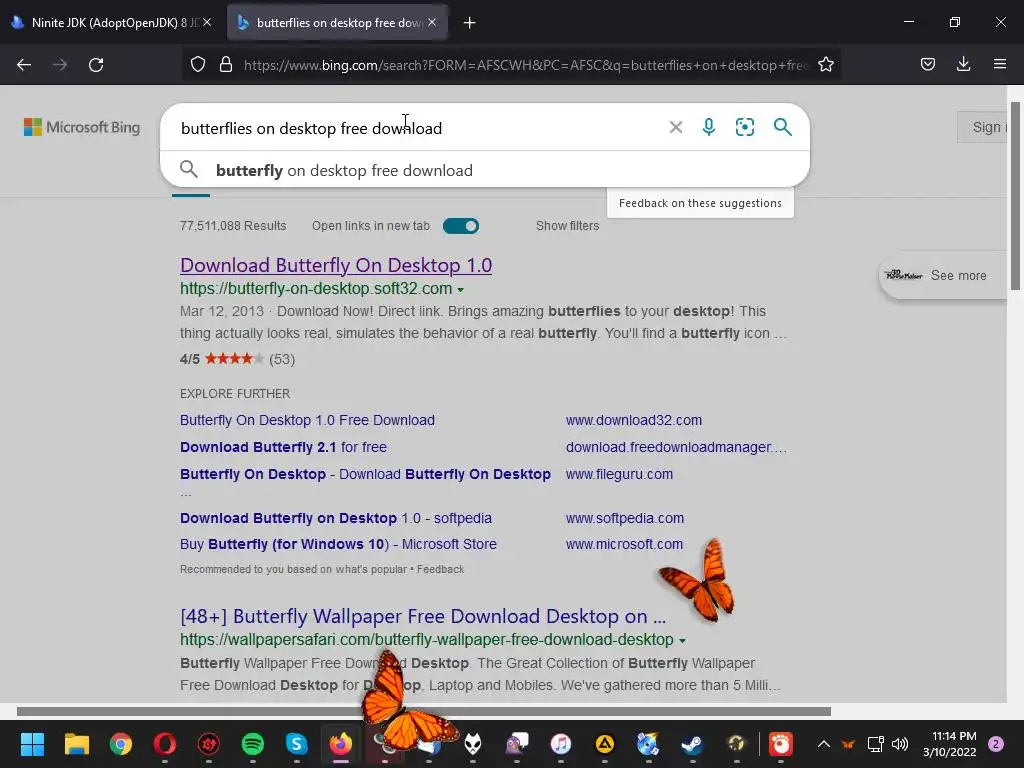Bookmark this page with the star icon
This screenshot has height=768, width=1024.
825,64
